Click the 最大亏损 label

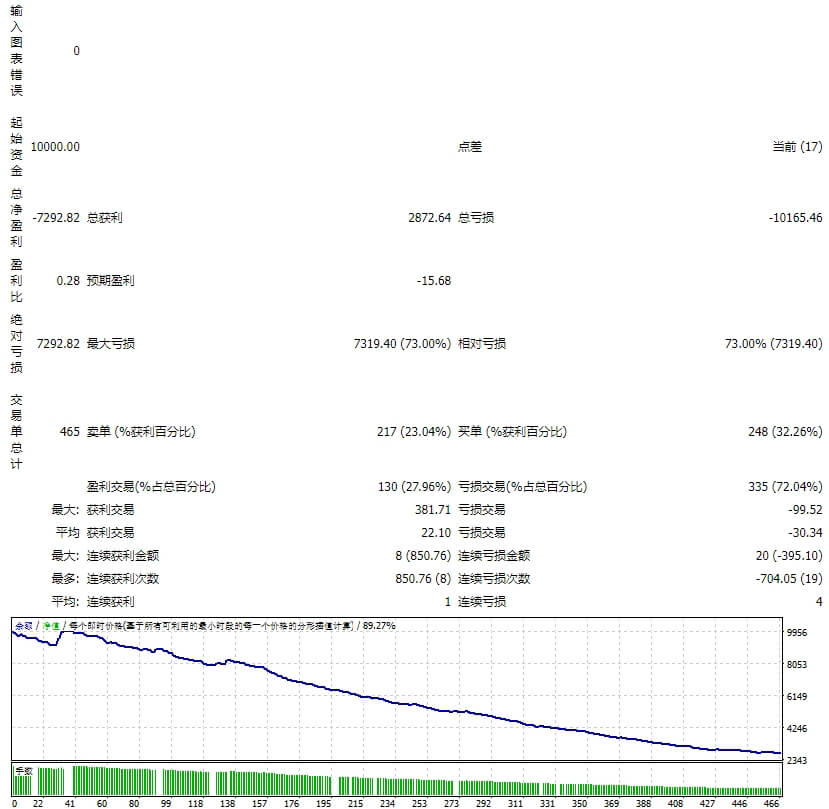pyautogui.click(x=110, y=344)
